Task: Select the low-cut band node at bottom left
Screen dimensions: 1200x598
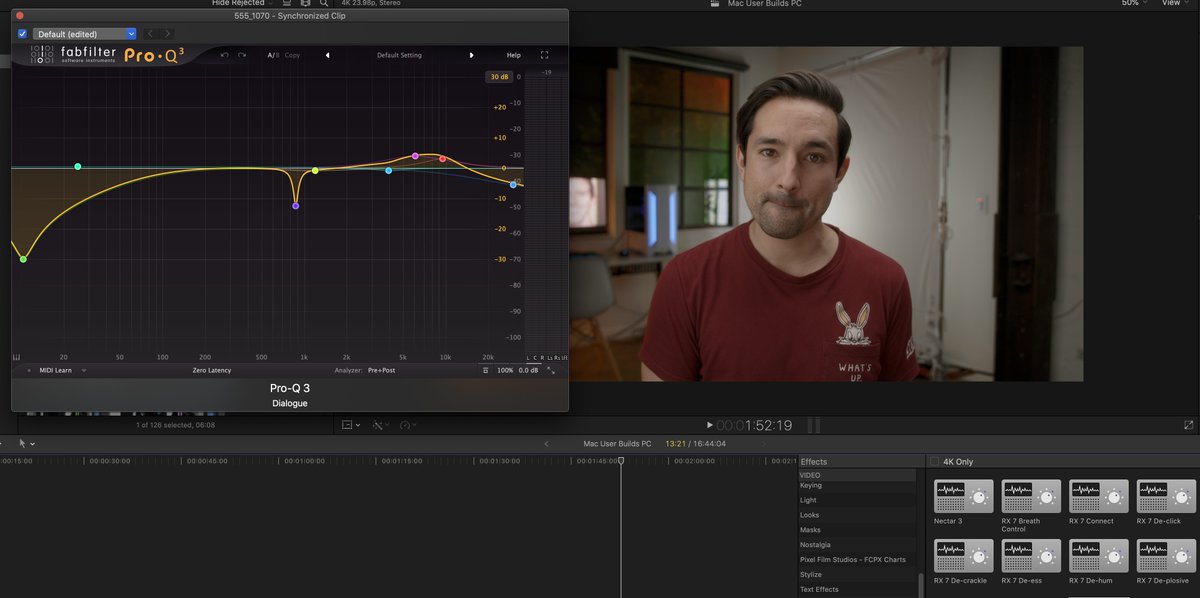Action: coord(23,259)
